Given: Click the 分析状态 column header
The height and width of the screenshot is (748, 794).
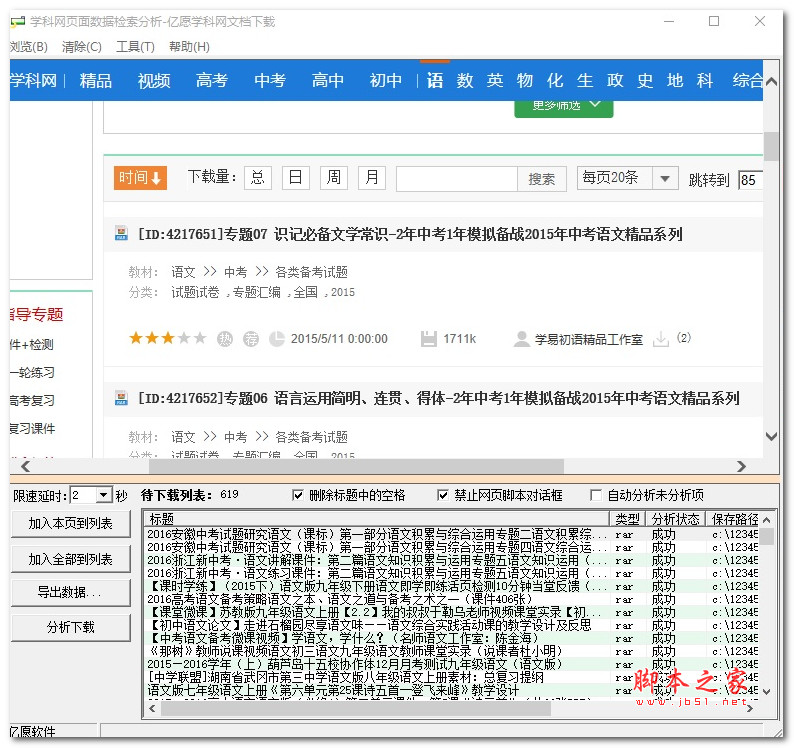Looking at the screenshot, I should tap(676, 519).
